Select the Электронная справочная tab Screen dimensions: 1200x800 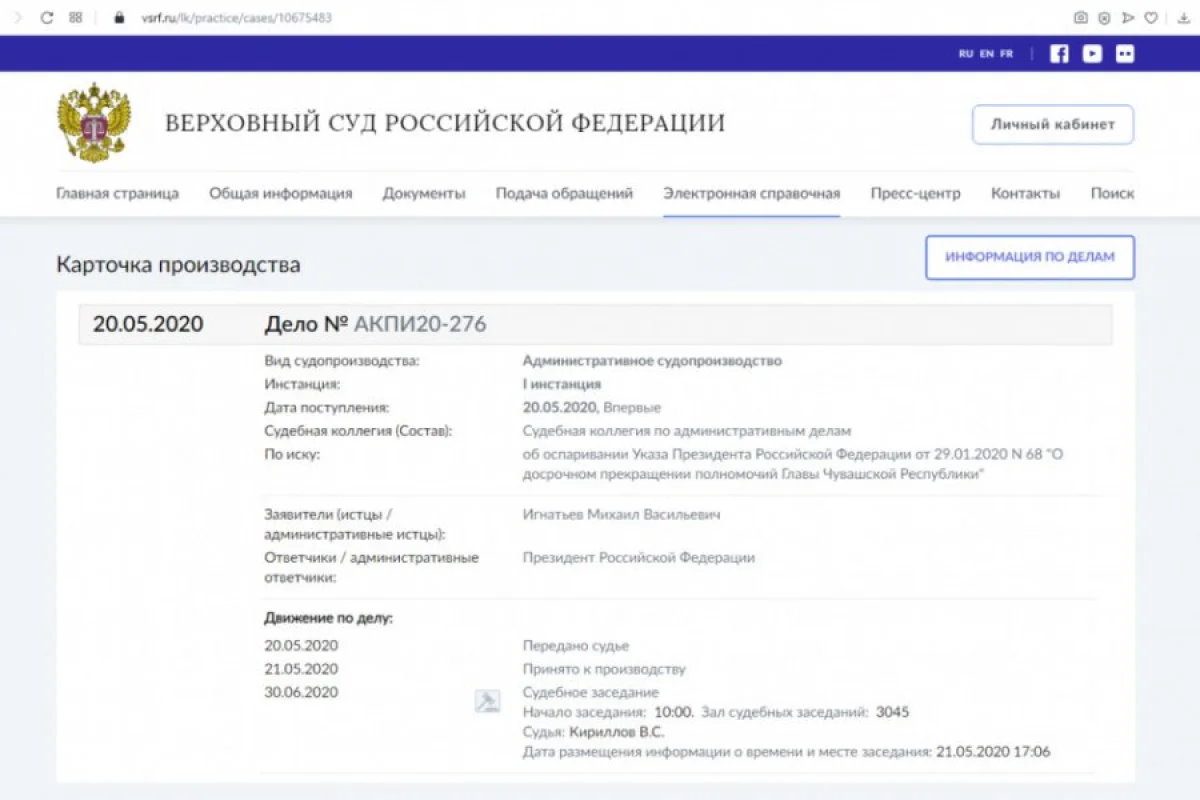(751, 194)
